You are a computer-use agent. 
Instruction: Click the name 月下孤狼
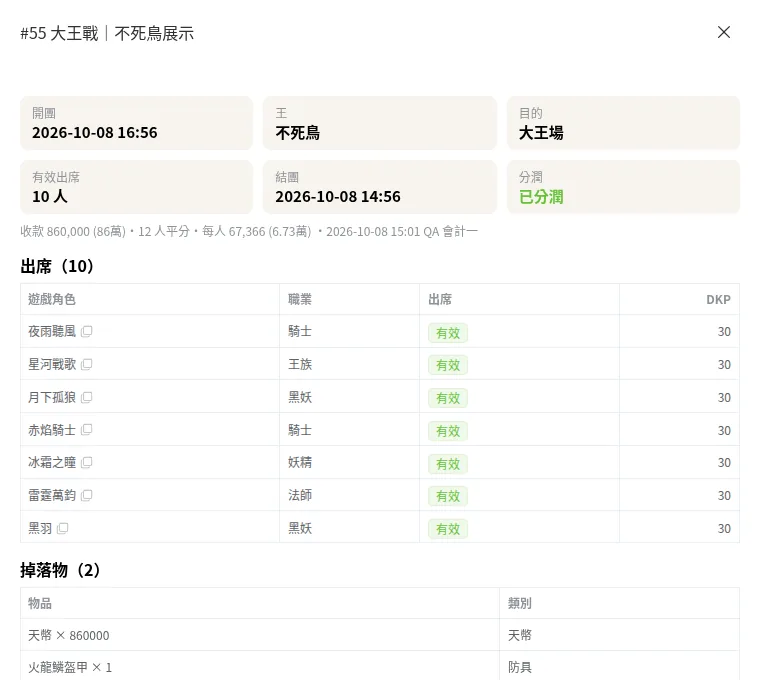tap(52, 397)
